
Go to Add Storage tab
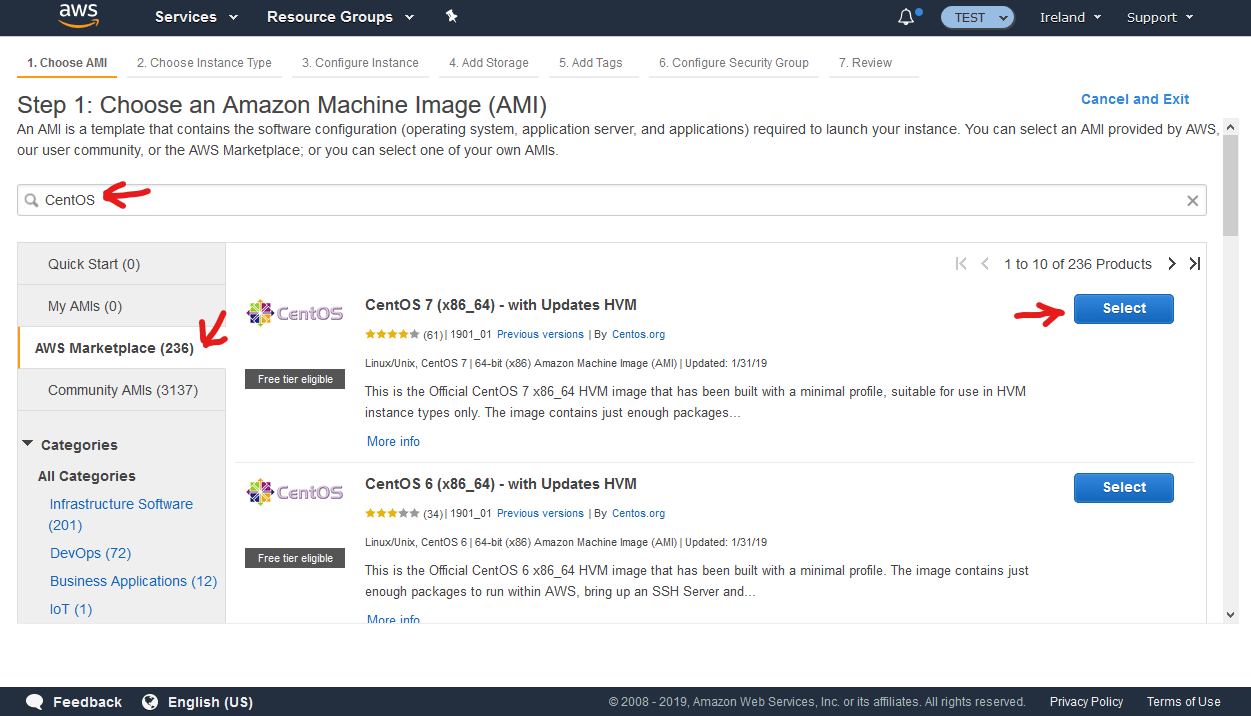(489, 63)
